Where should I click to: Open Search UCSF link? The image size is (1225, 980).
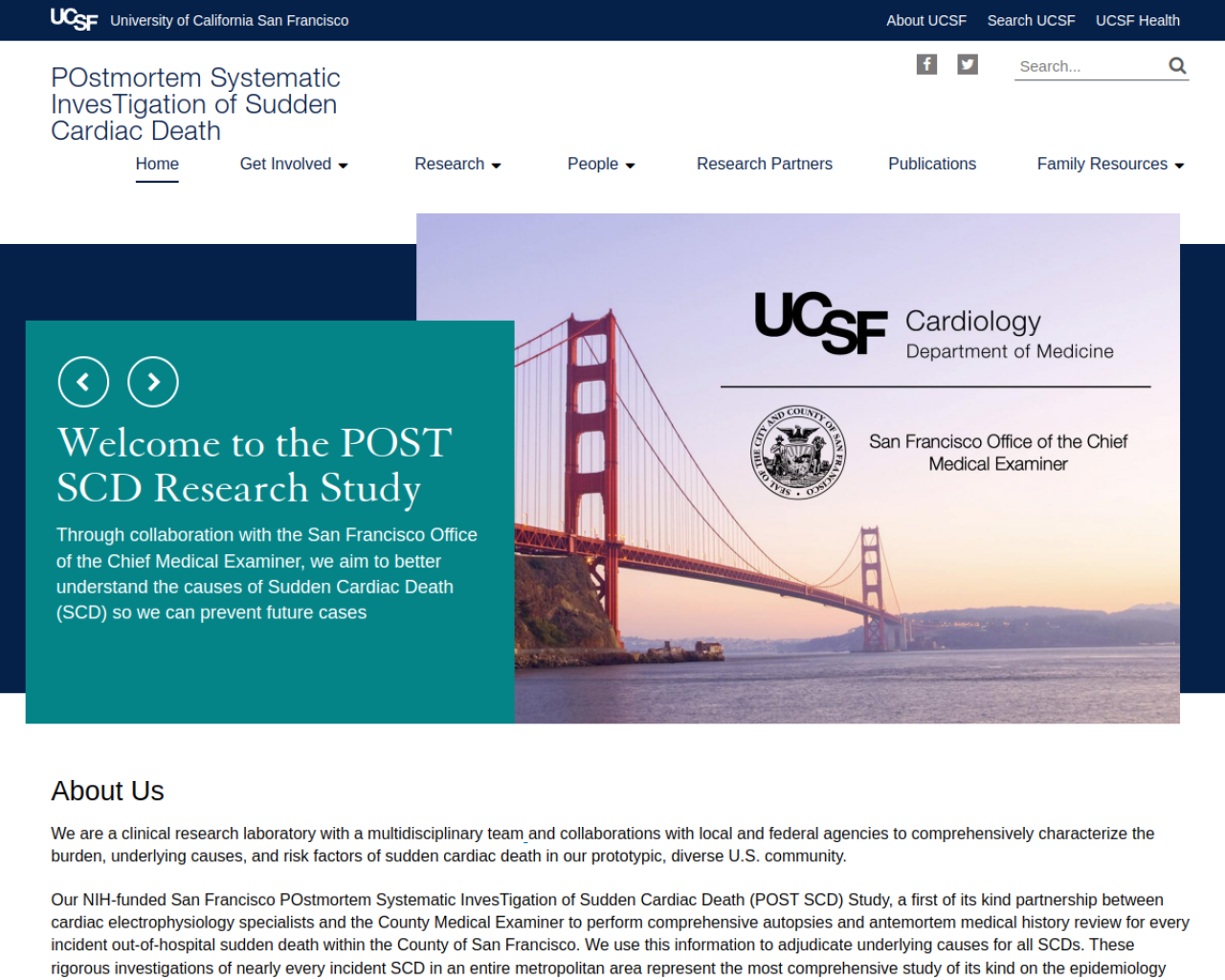pos(1031,20)
